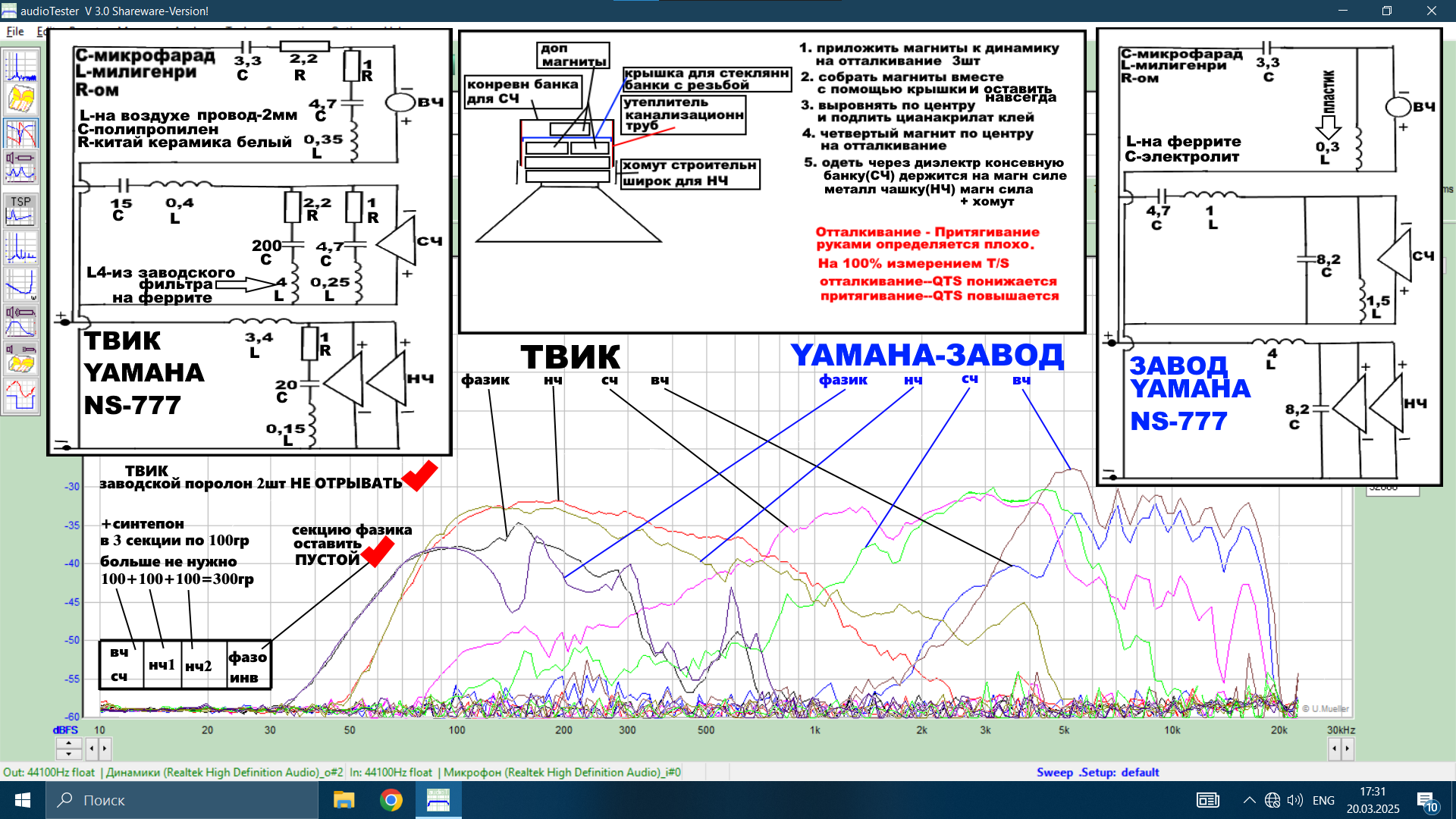Screen dimensions: 1456x819
Task: Open the File menu
Action: click(x=14, y=31)
